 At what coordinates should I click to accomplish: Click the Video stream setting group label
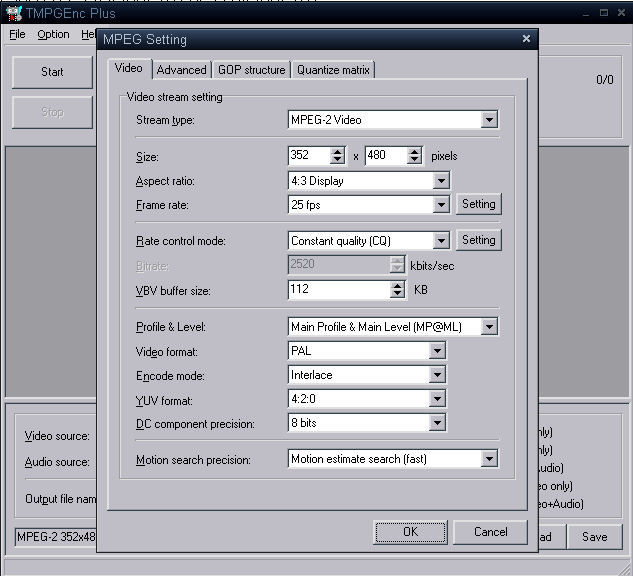click(x=174, y=97)
